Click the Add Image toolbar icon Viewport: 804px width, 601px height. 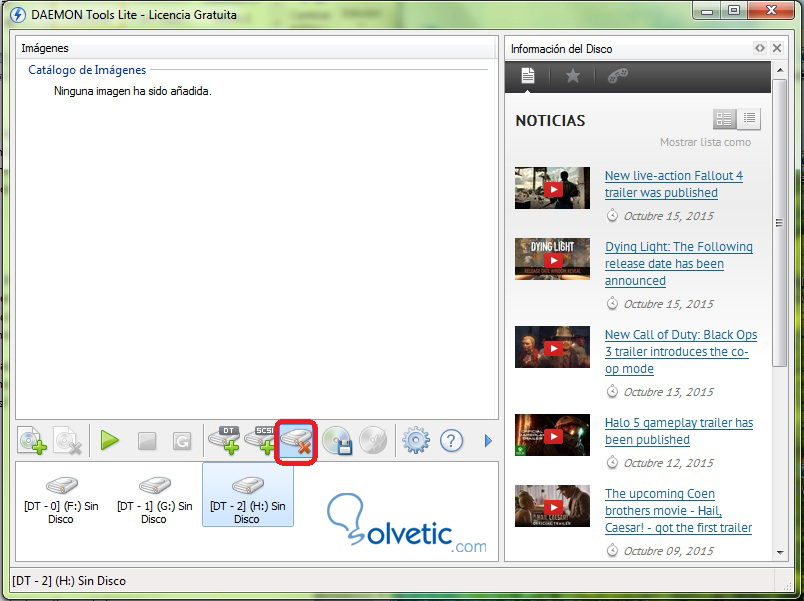[x=32, y=441]
